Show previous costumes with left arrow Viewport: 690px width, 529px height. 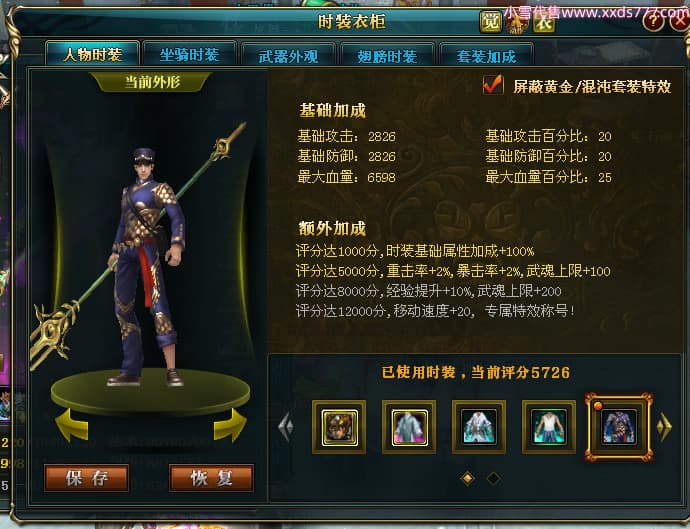286,426
